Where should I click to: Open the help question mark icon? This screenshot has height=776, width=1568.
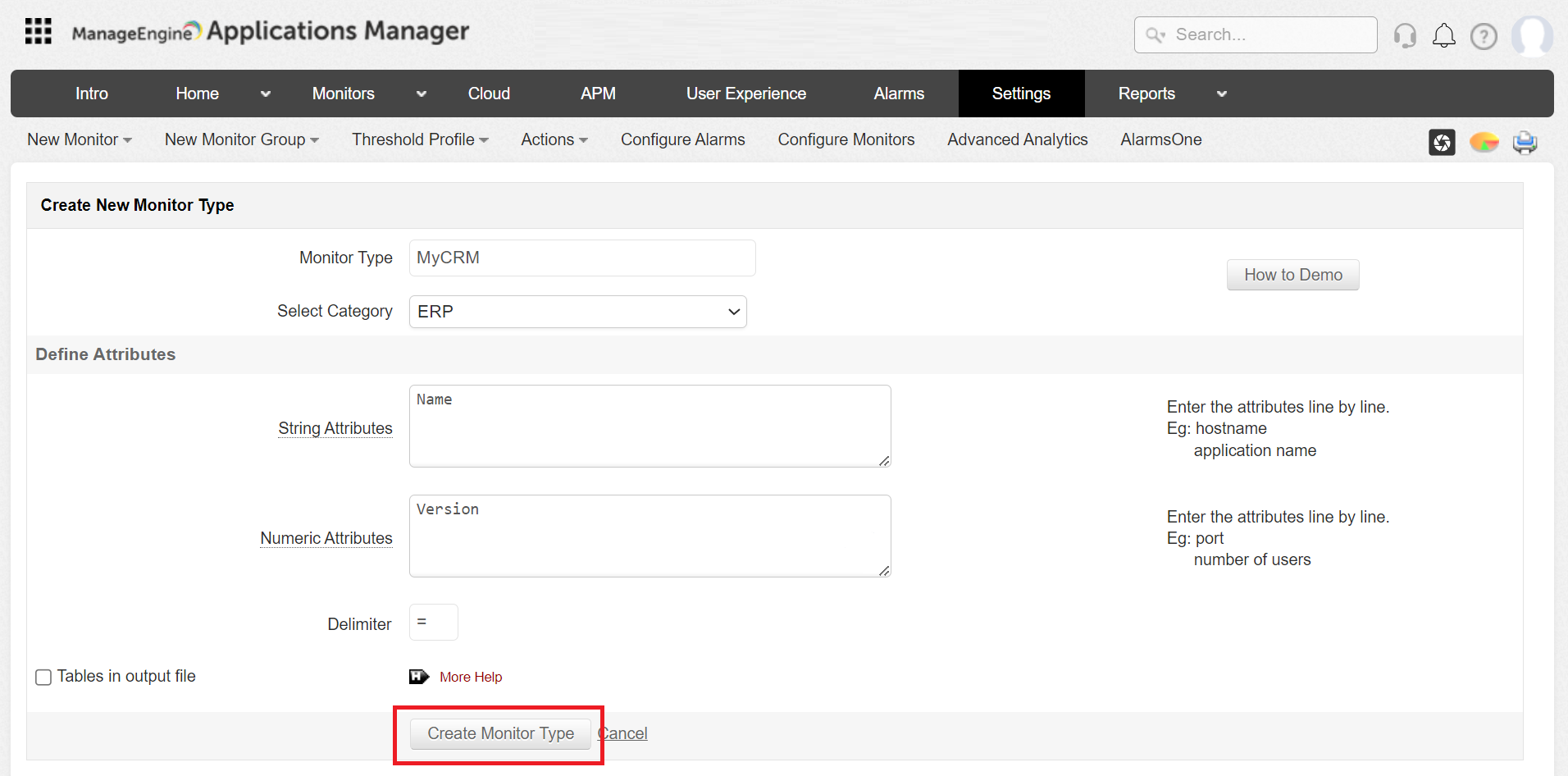pos(1484,36)
